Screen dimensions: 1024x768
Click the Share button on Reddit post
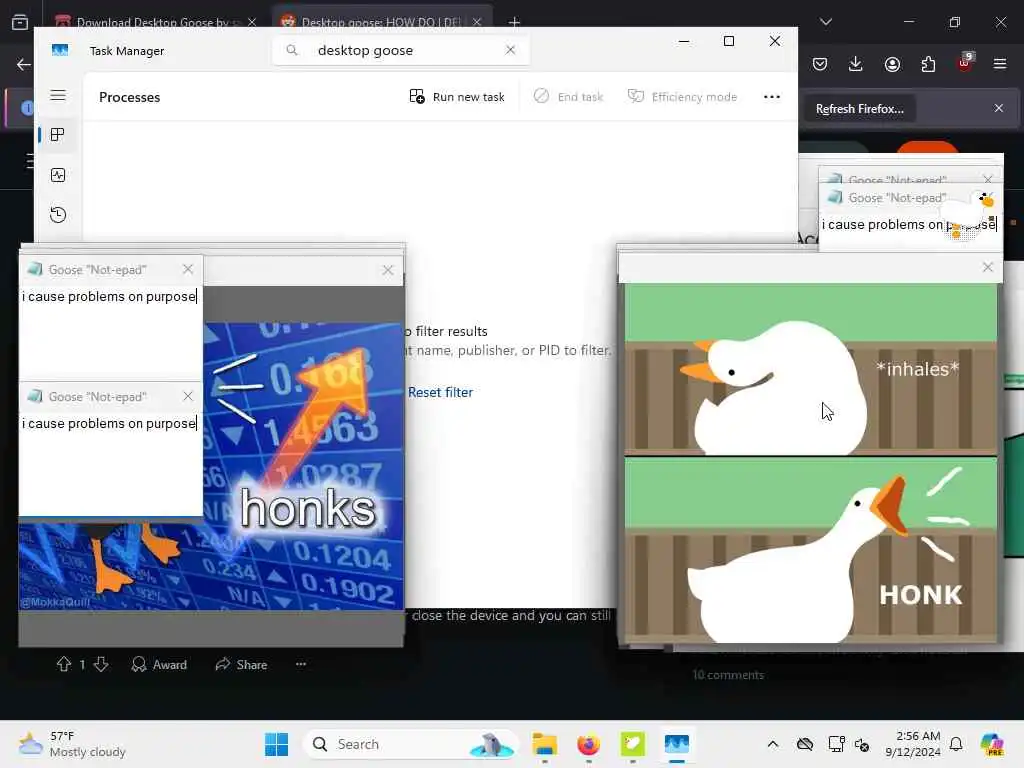click(x=241, y=665)
